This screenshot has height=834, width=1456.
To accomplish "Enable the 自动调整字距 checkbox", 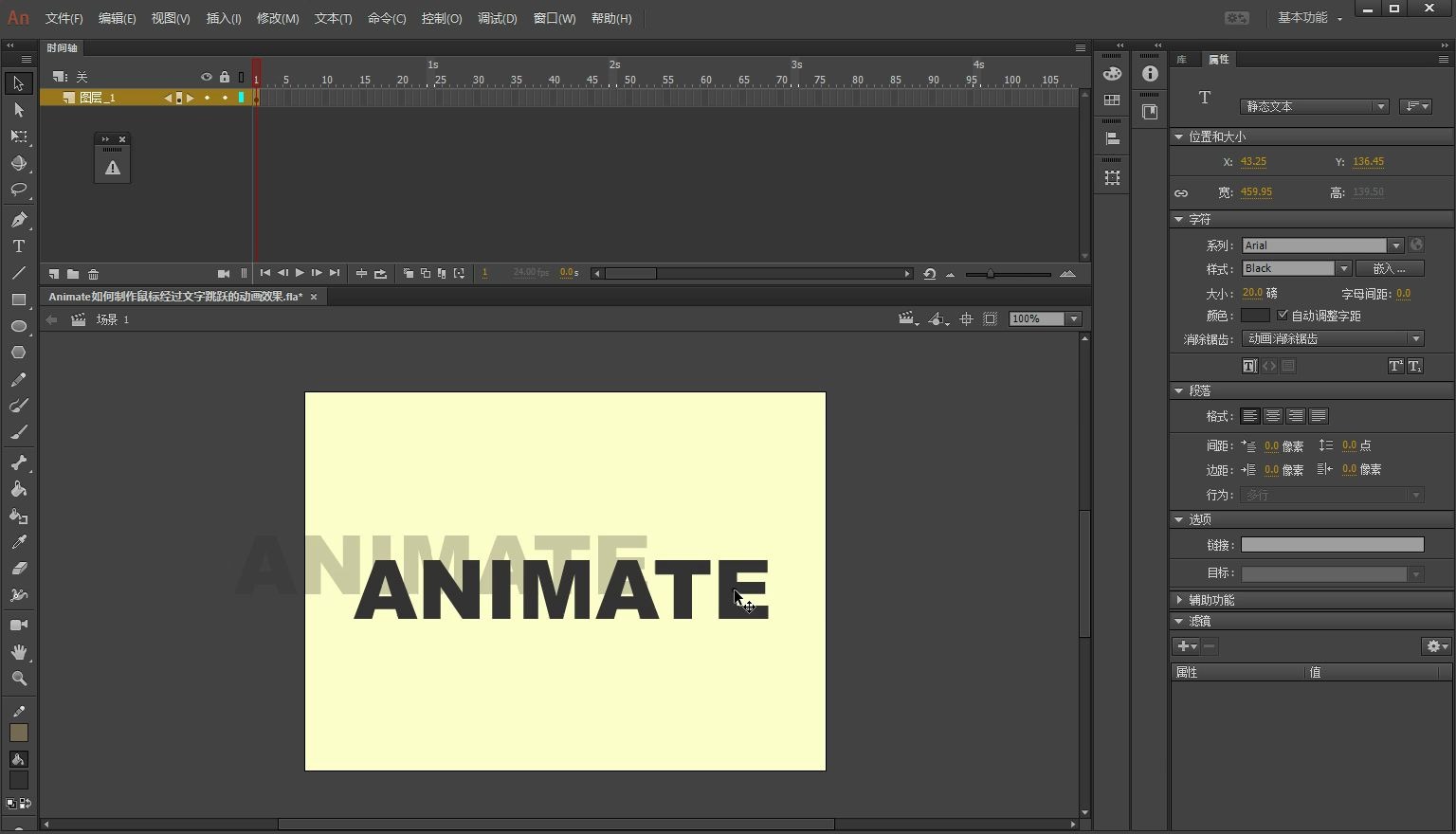I will coord(1283,315).
